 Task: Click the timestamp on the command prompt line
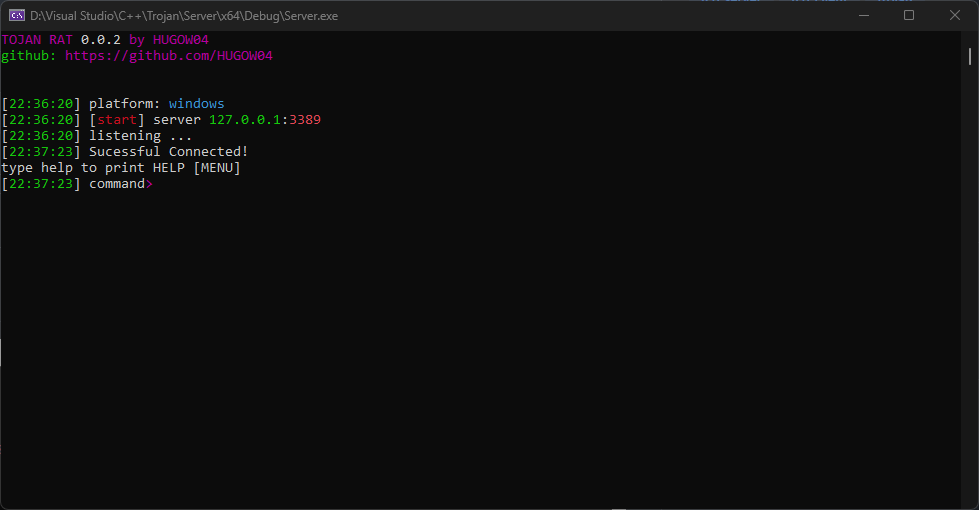click(41, 184)
